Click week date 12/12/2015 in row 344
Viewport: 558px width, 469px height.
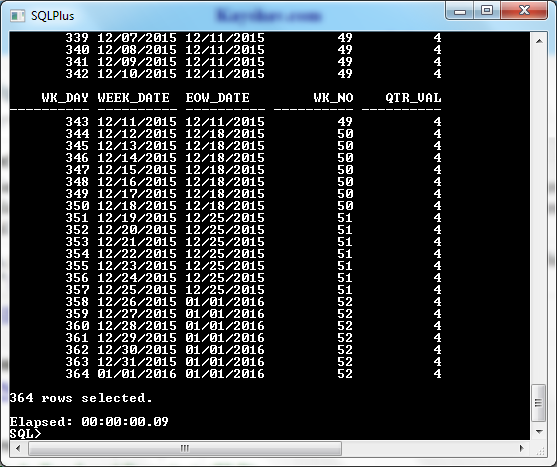tap(137, 134)
